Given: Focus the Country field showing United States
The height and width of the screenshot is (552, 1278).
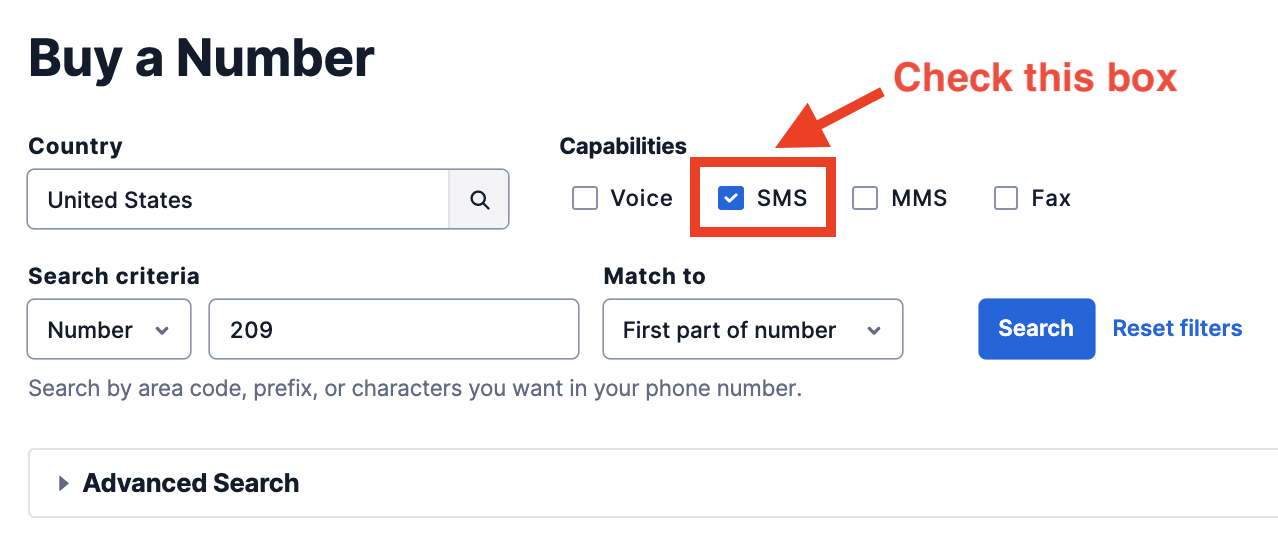Looking at the screenshot, I should point(238,200).
